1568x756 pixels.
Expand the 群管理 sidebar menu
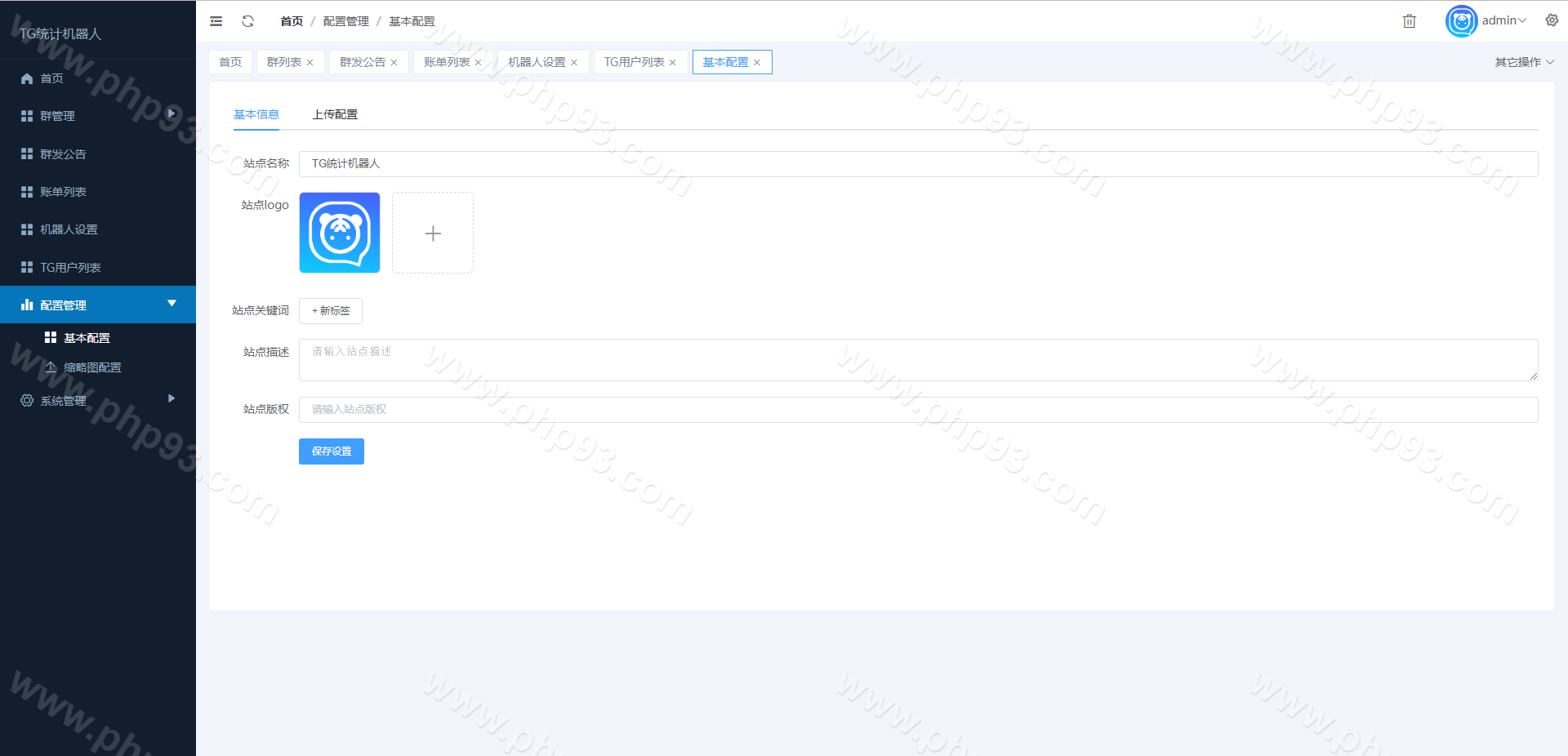click(98, 116)
